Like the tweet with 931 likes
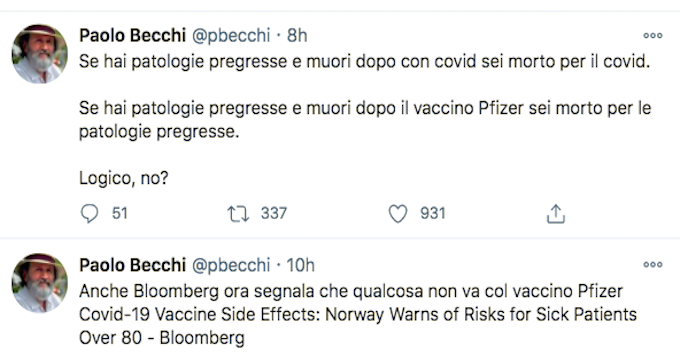Viewport: 680px width, 360px height. tap(398, 214)
